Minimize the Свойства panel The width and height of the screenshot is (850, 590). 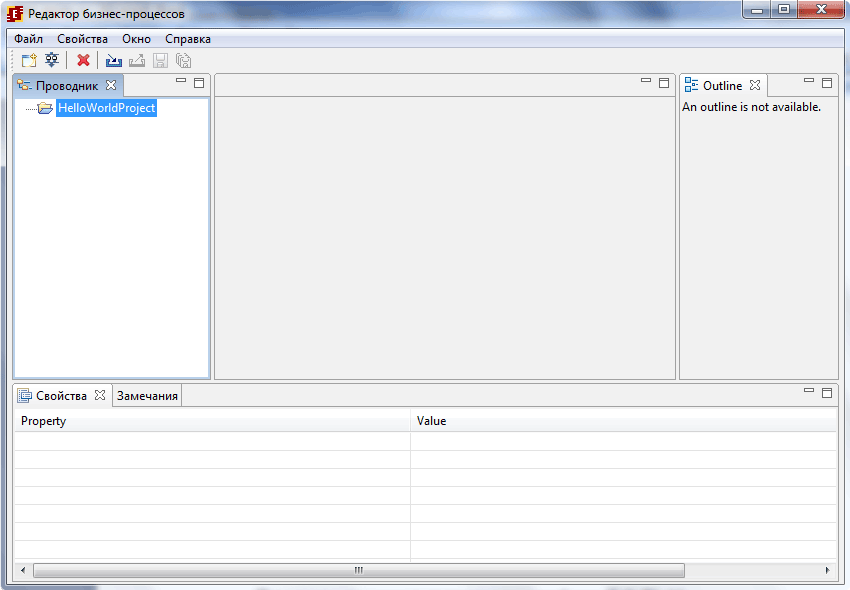coord(810,393)
